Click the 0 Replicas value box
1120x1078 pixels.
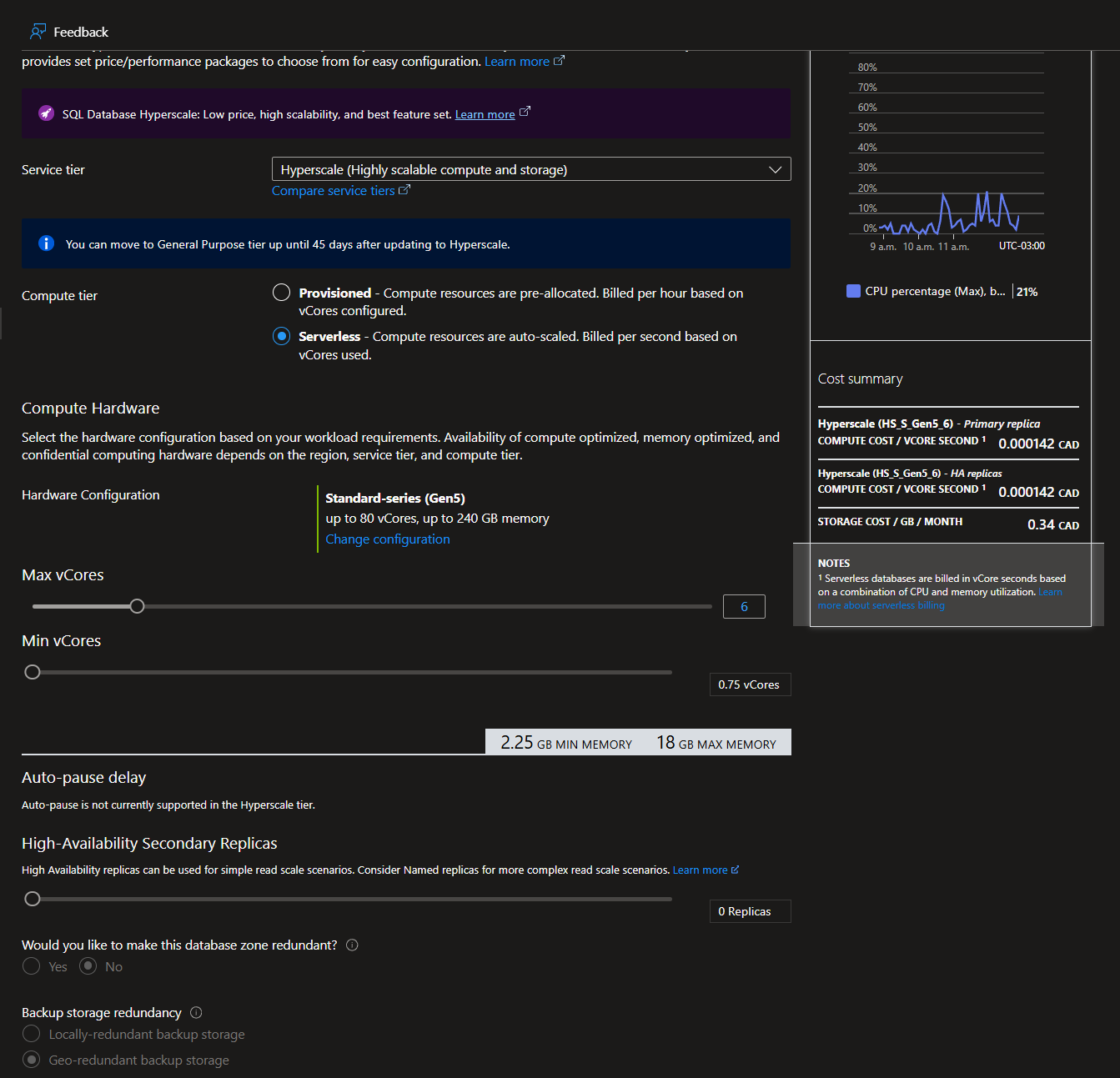point(750,911)
